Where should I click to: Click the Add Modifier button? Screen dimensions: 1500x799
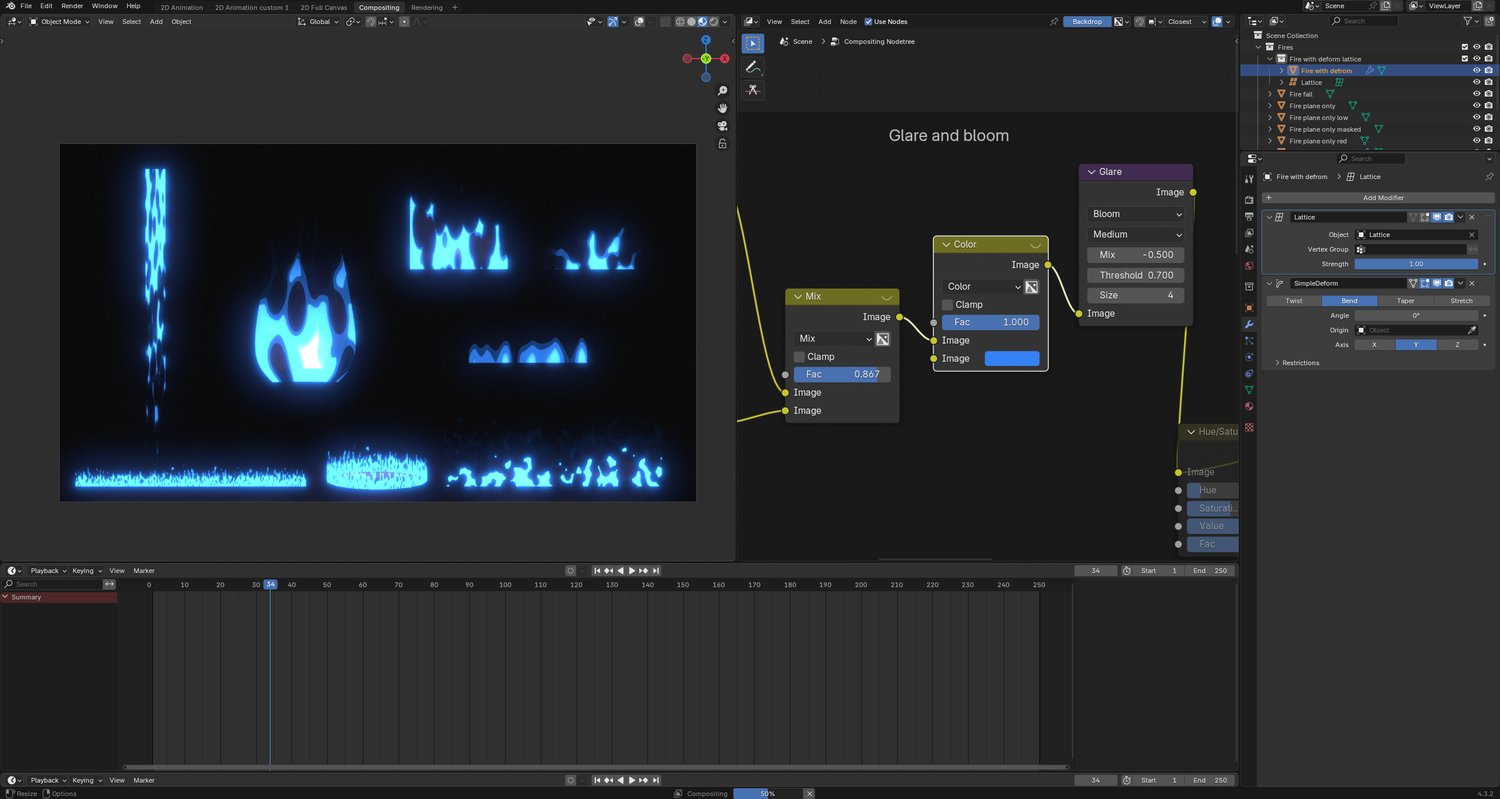(1383, 198)
